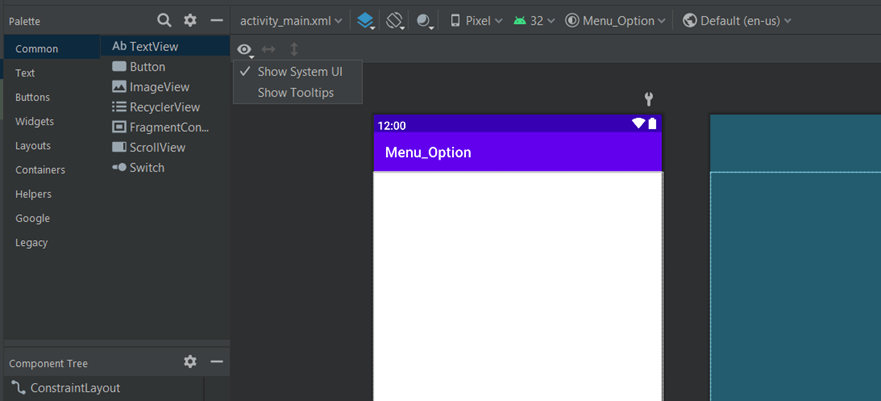Select the Legacy palette category

tap(52, 243)
